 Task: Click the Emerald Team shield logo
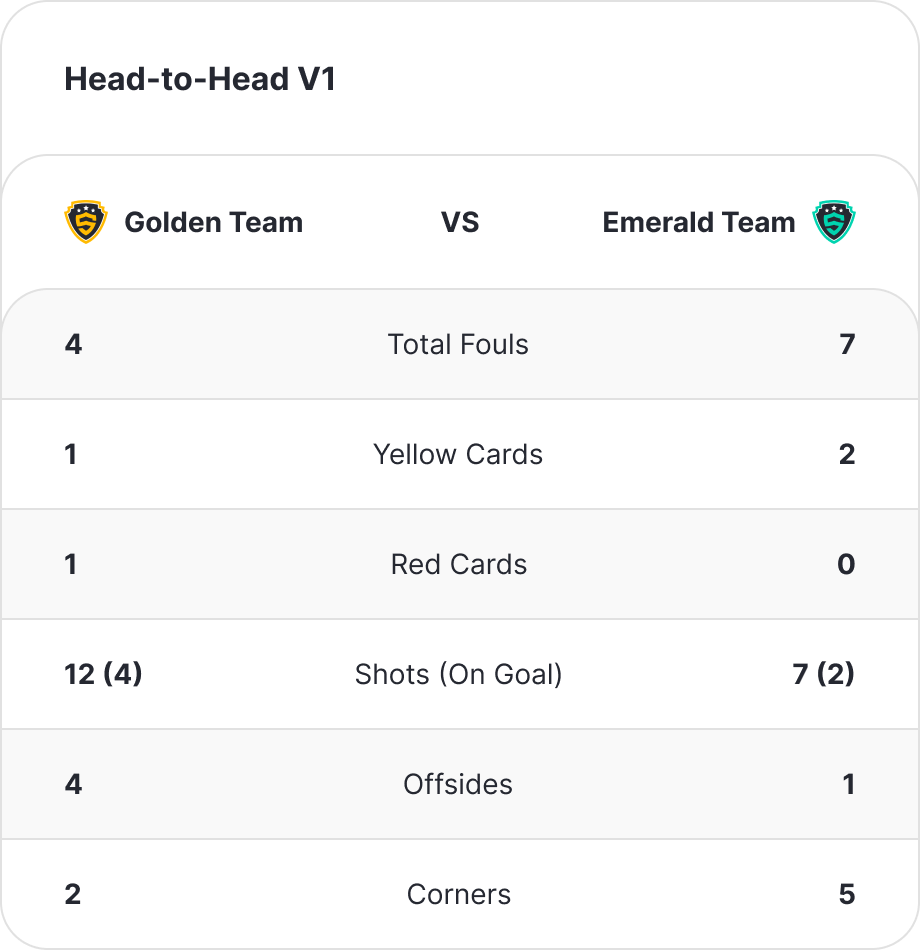(834, 222)
